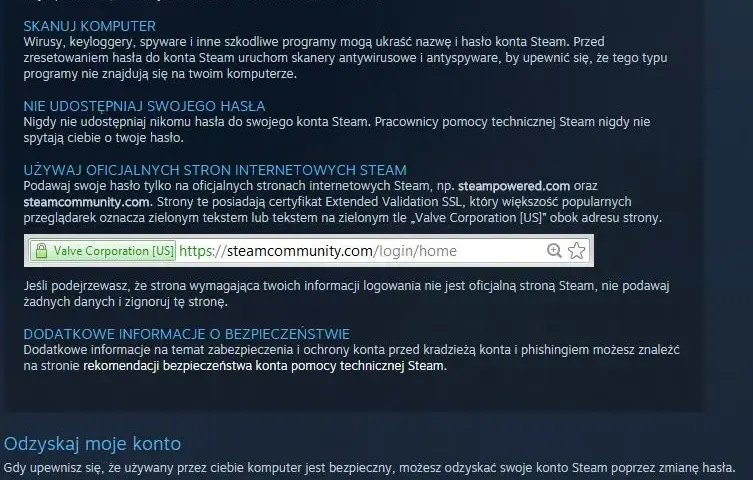Viewport: 753px width, 480px height.
Task: Open the steamcommunity.com link
Action: point(86,202)
